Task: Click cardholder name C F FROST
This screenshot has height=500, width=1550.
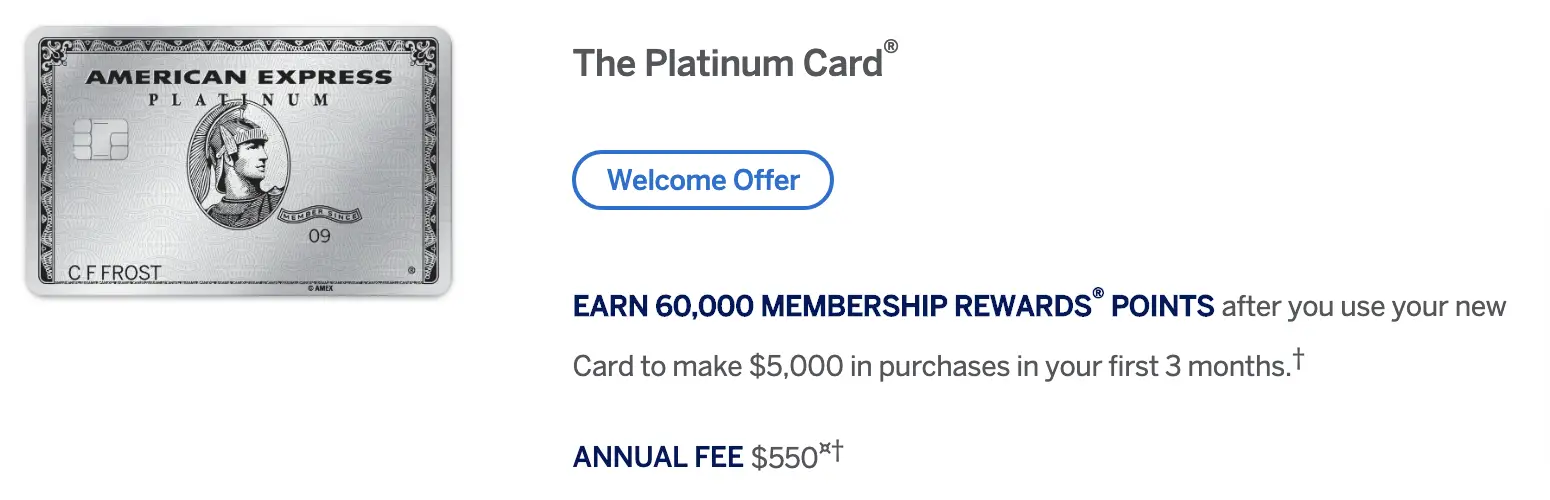Action: pos(113,274)
